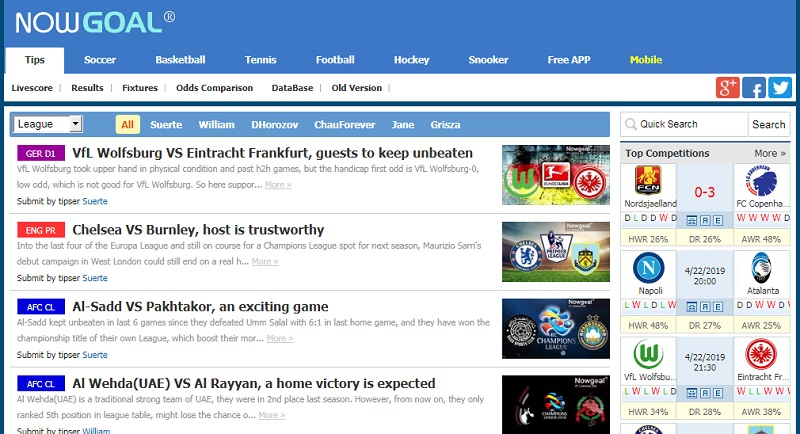Open analysis table icon for Wolfsburg match
Viewport: 800px width, 434px height.
pos(692,393)
